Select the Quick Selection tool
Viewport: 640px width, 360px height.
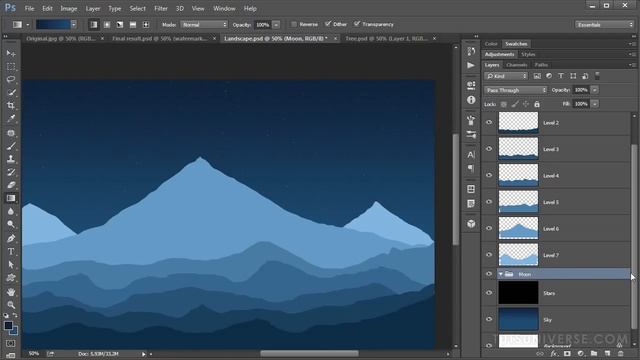pyautogui.click(x=11, y=92)
